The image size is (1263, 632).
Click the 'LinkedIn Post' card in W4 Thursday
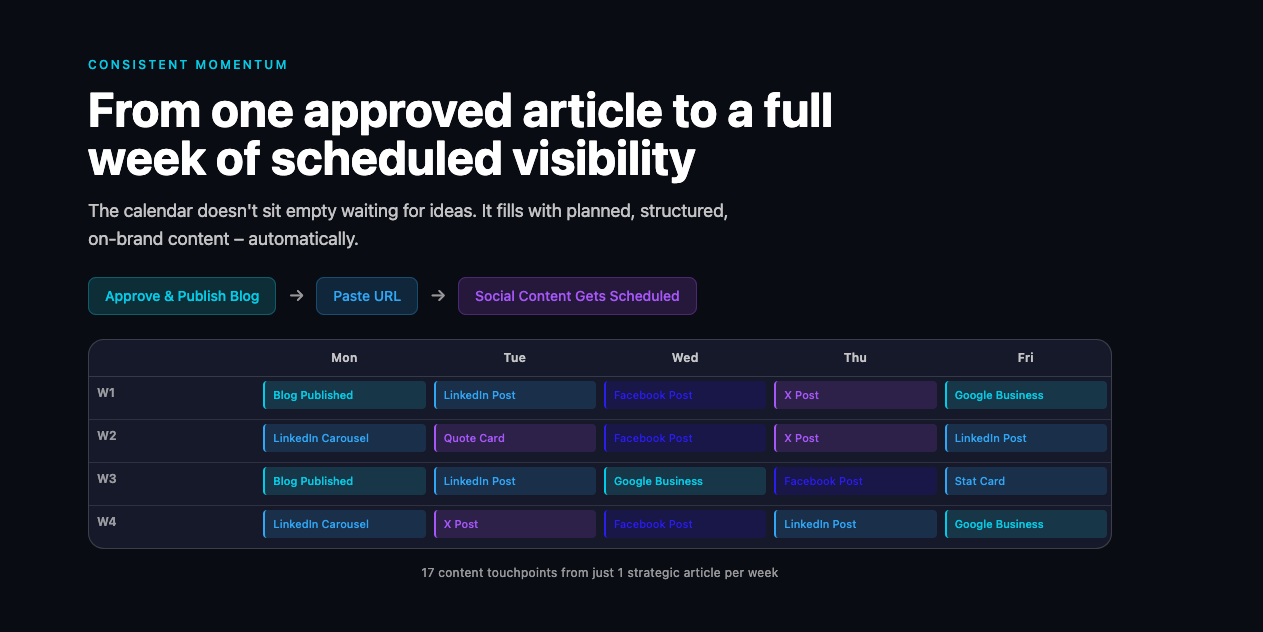pyautogui.click(x=854, y=523)
